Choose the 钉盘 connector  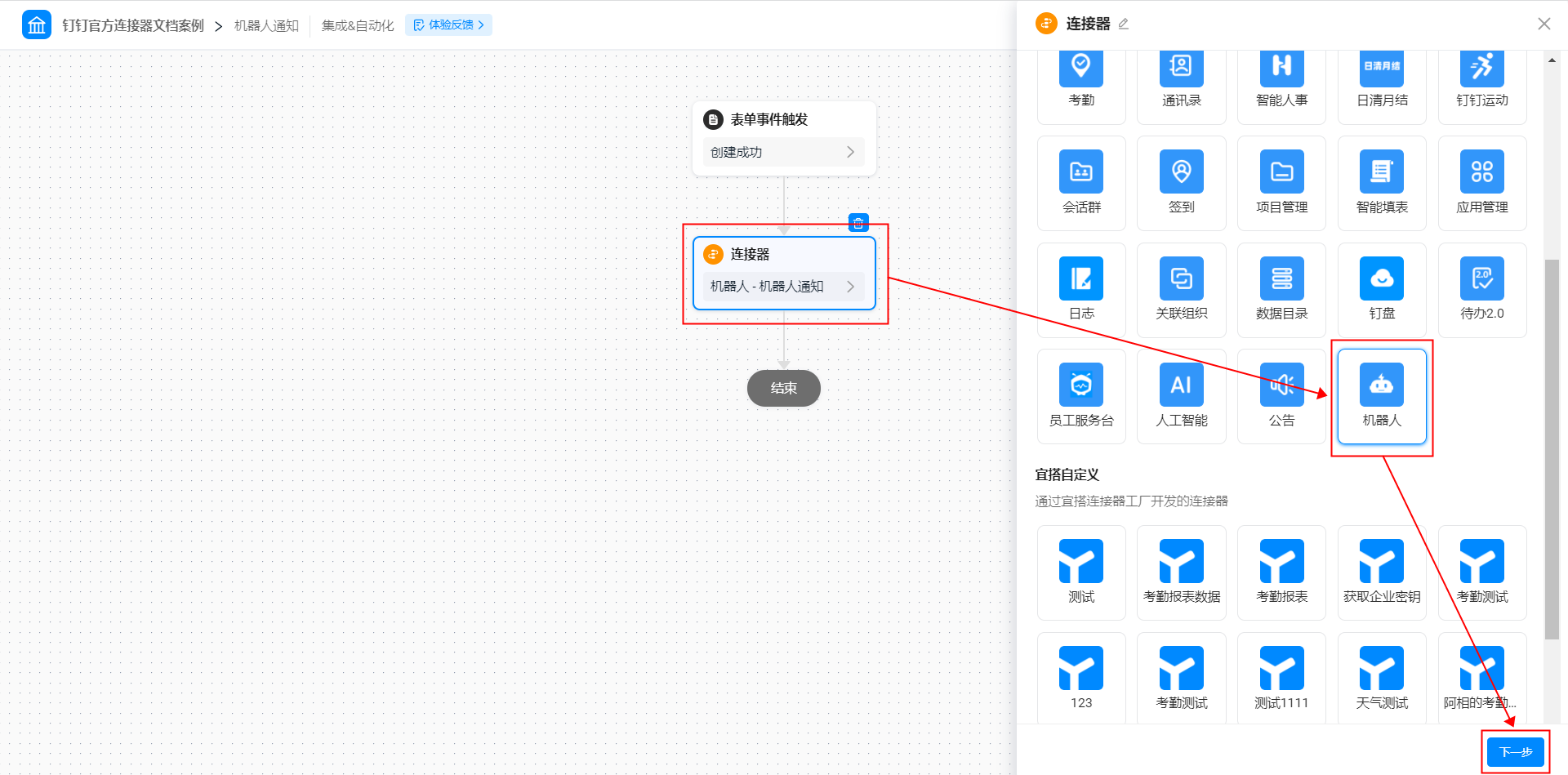(x=1382, y=290)
